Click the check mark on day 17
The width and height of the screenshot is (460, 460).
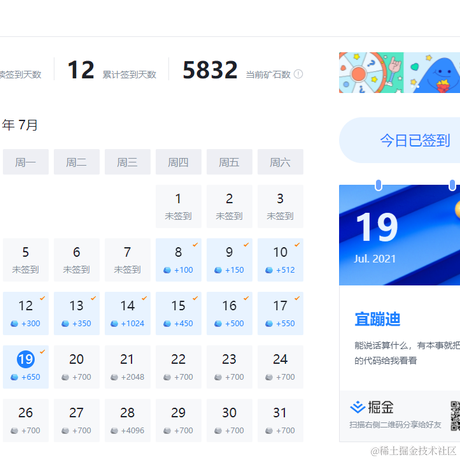point(297,298)
